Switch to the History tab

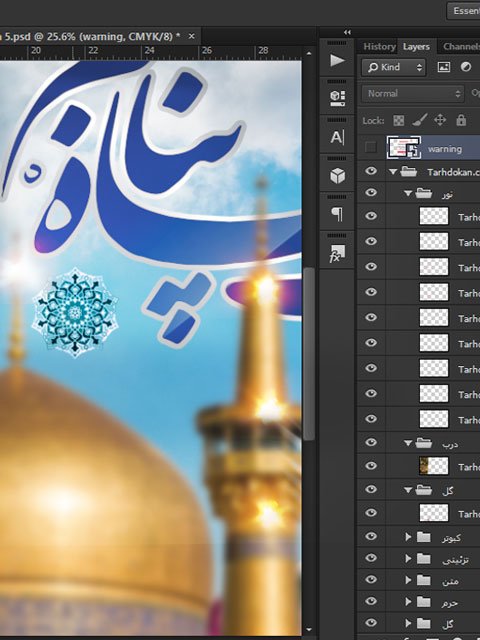point(379,47)
